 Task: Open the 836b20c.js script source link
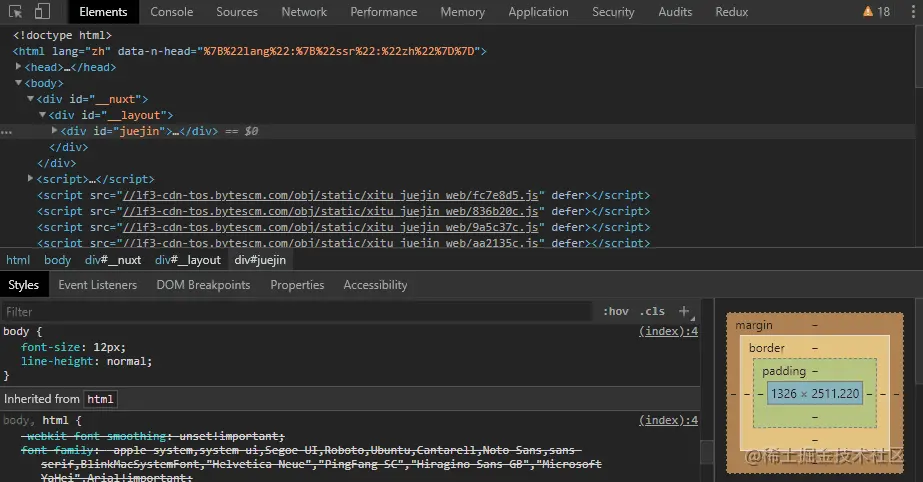[330, 211]
